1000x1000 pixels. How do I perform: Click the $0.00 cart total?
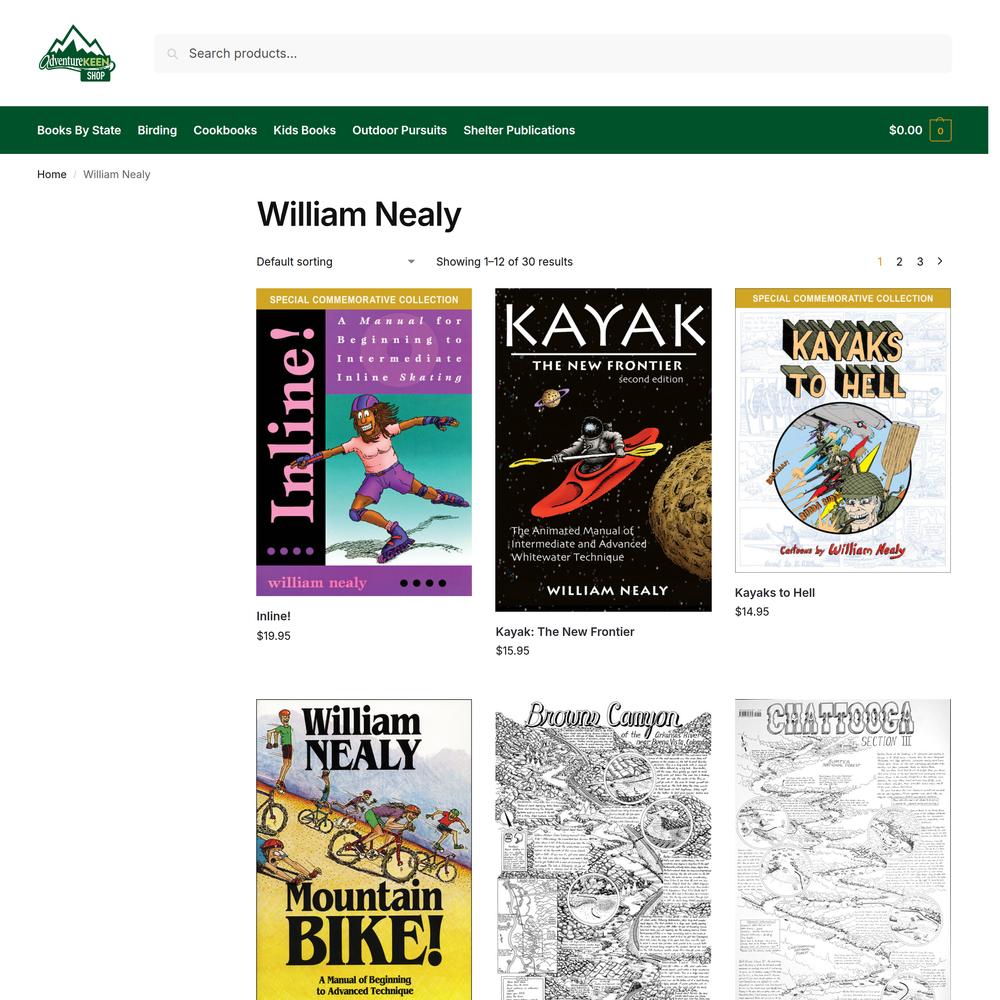905,130
